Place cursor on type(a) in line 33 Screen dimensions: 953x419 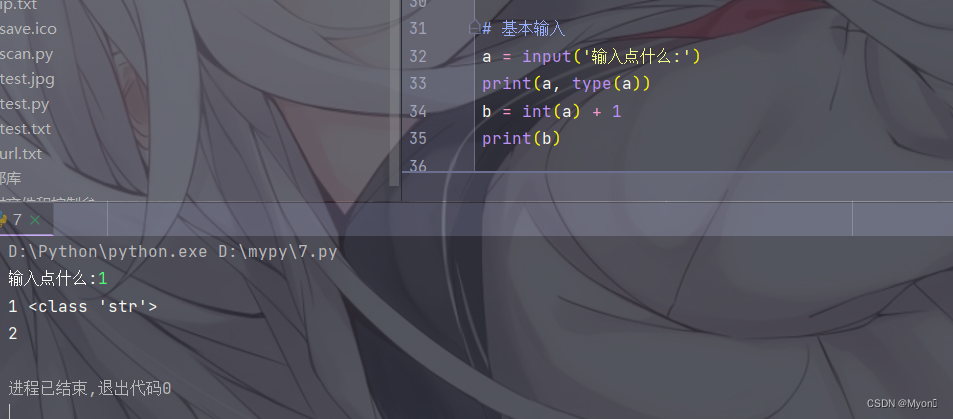click(611, 84)
